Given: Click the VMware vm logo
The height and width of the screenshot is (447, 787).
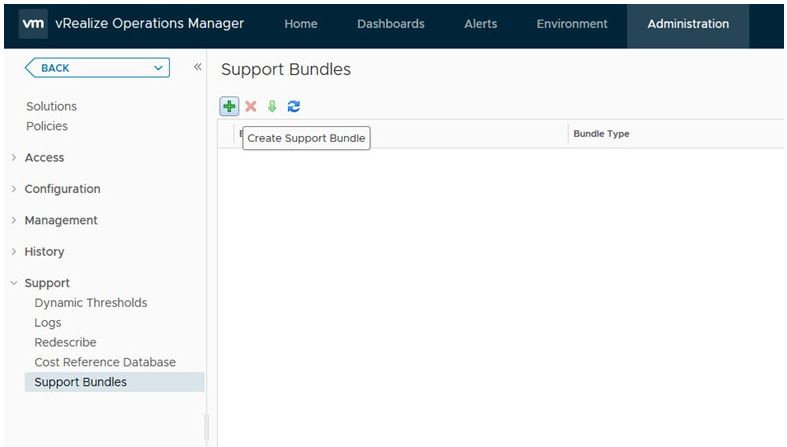Looking at the screenshot, I should click(x=33, y=24).
